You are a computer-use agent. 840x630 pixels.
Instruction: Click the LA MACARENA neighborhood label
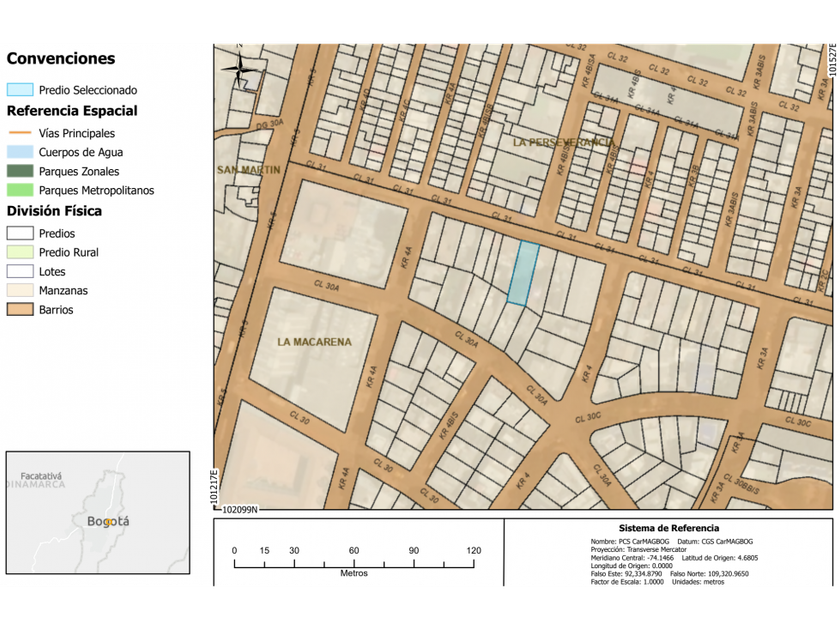pos(314,342)
